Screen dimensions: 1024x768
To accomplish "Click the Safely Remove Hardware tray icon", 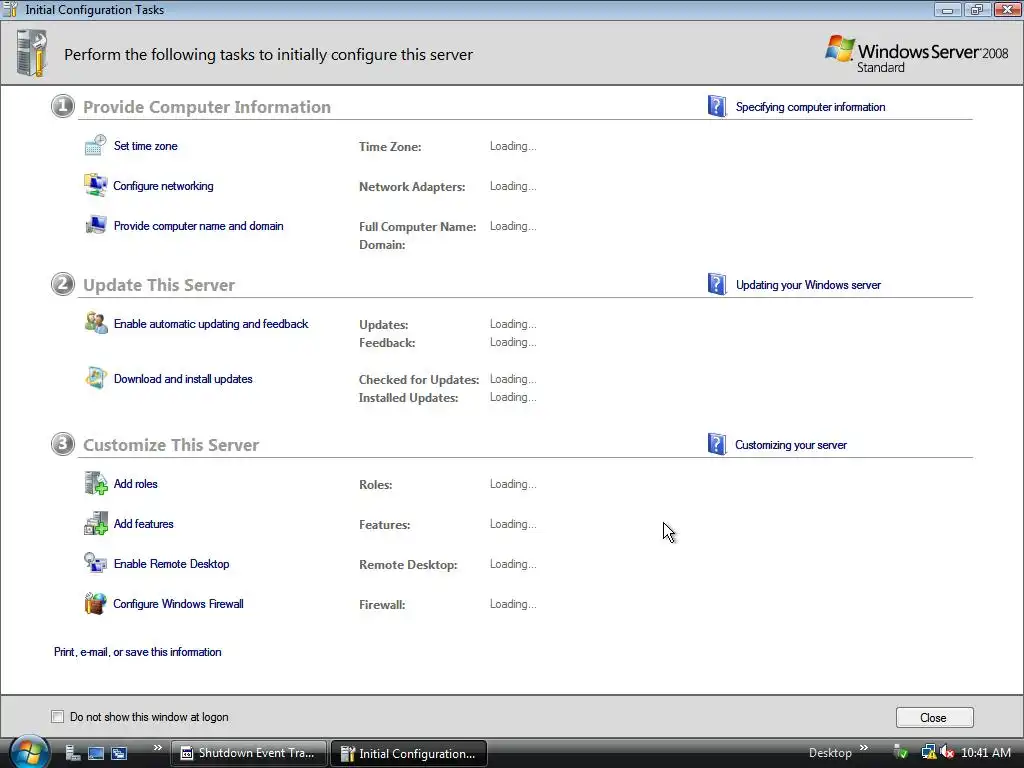I will click(x=901, y=752).
